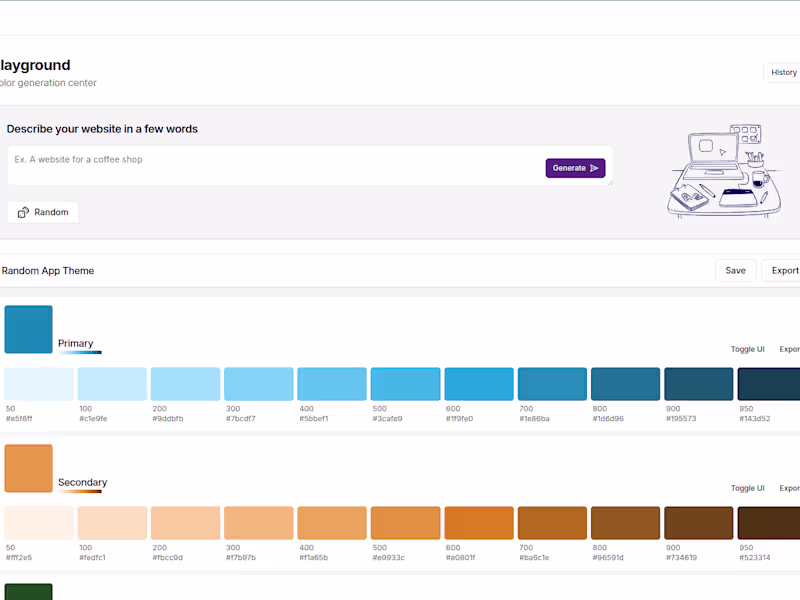Export the Secondary palette
Screen dimensions: 800x600
click(790, 488)
